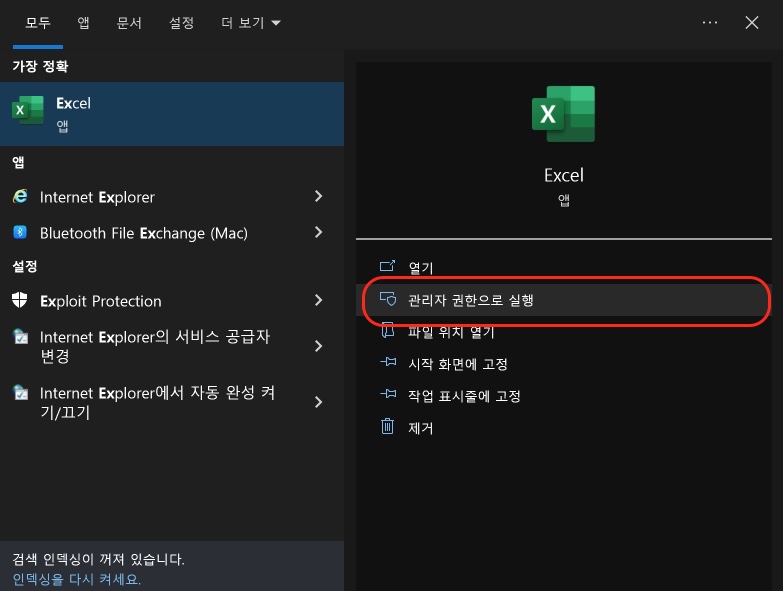Click icon for 자동 완성 켜기/끄기 setting
This screenshot has height=591, width=783.
pyautogui.click(x=20, y=392)
